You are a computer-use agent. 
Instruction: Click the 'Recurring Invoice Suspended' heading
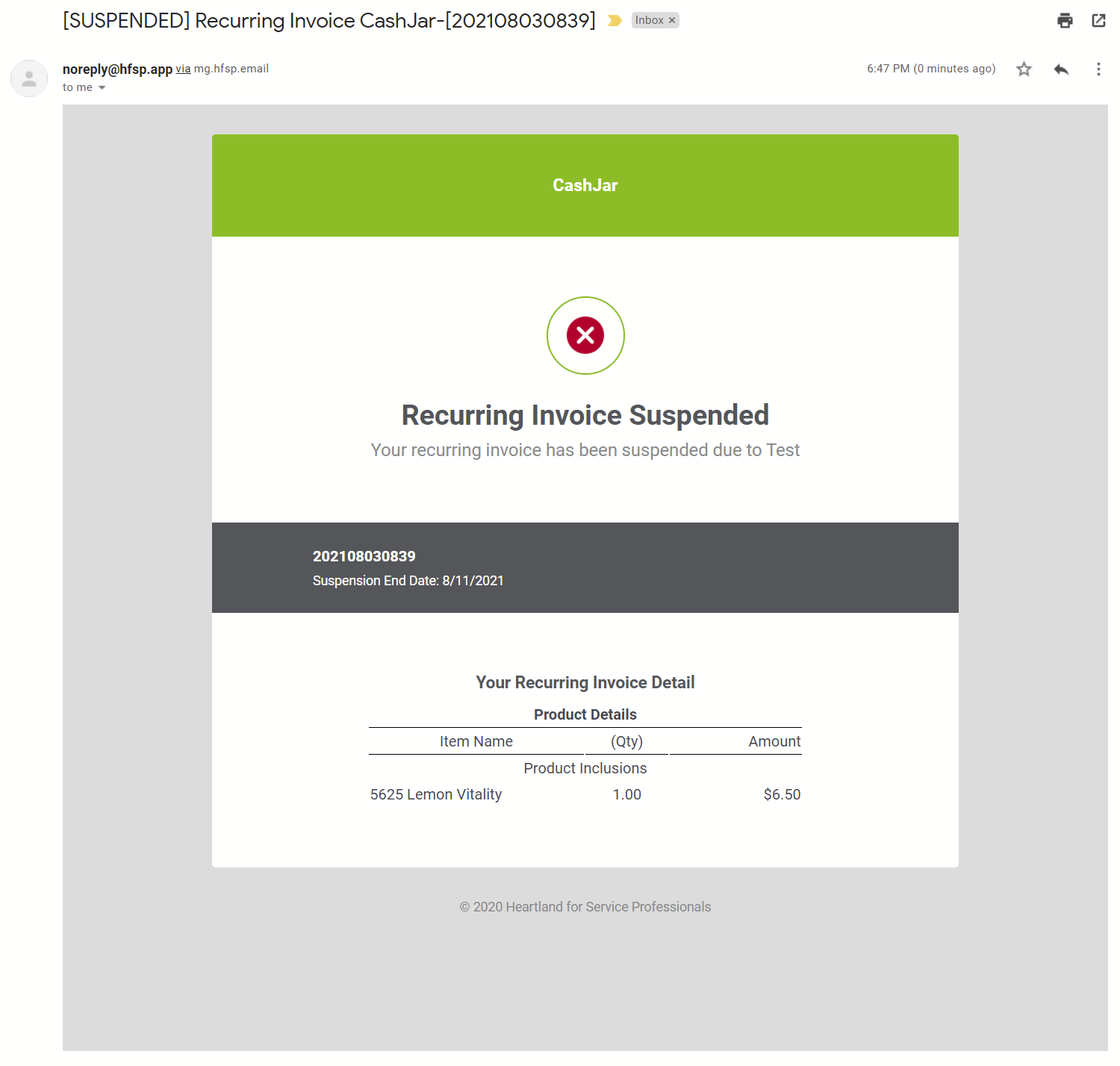pos(585,415)
